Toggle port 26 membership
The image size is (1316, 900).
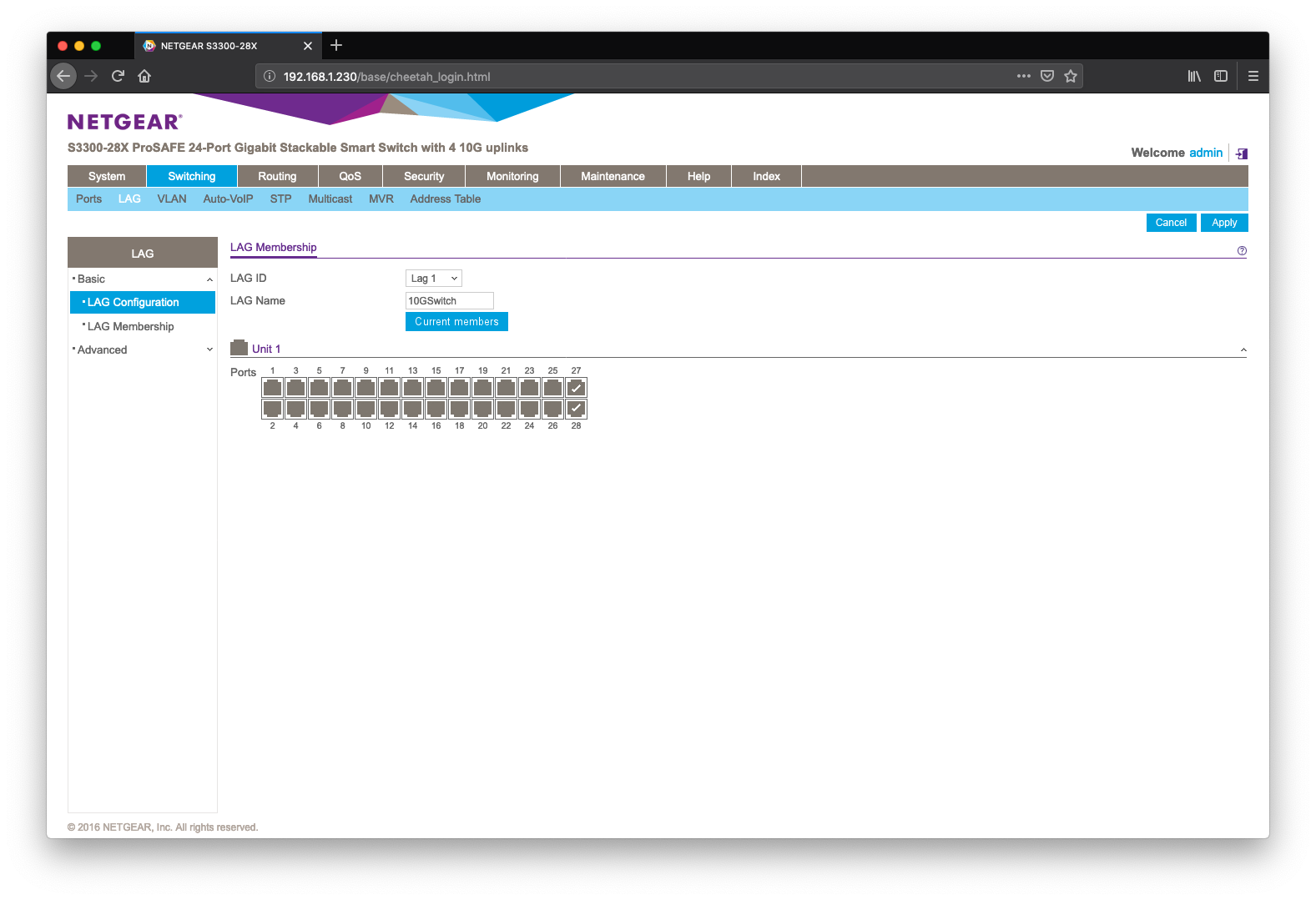click(x=552, y=409)
